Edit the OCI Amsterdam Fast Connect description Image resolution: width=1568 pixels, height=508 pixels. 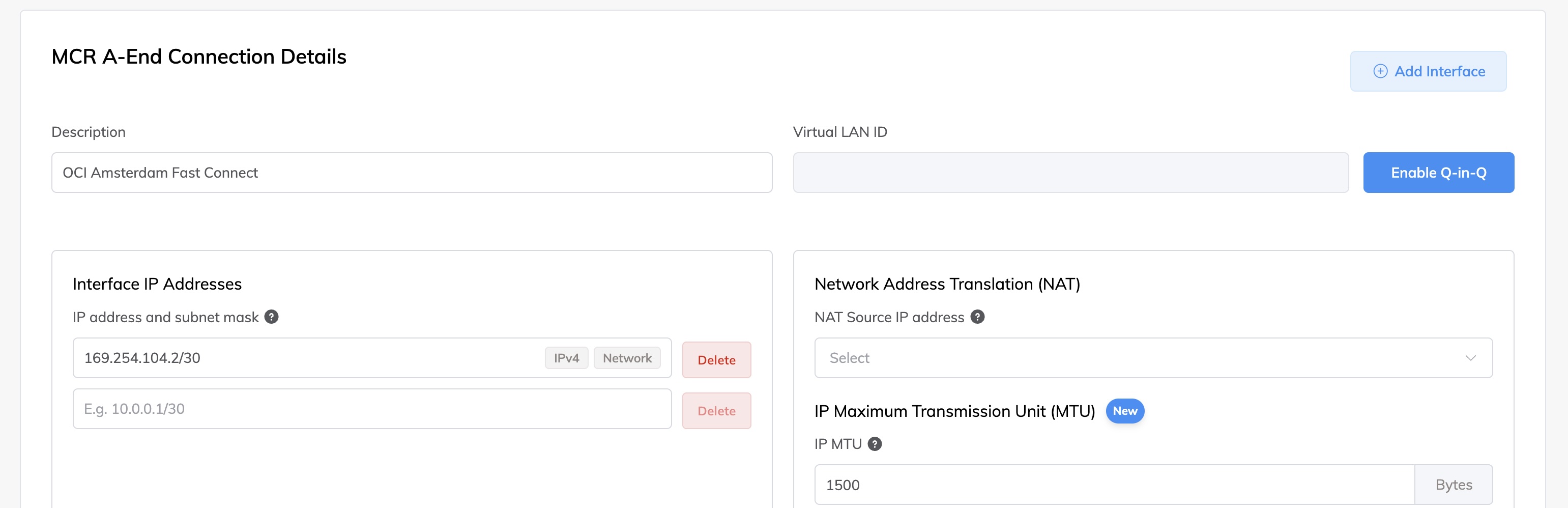pyautogui.click(x=412, y=173)
